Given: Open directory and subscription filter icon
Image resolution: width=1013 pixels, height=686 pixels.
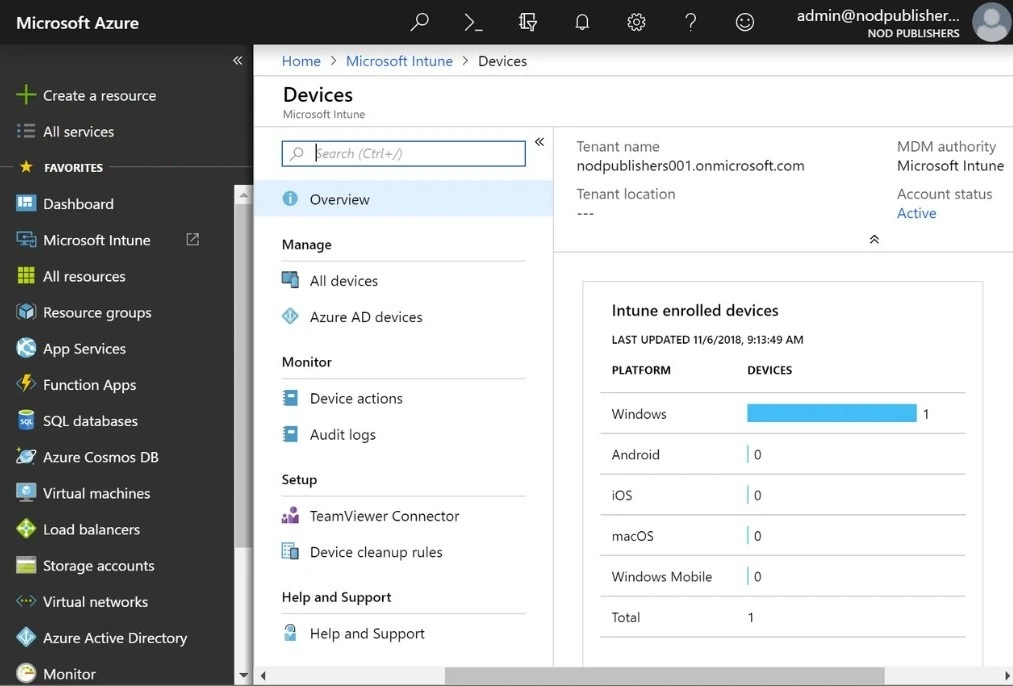Looking at the screenshot, I should [528, 22].
